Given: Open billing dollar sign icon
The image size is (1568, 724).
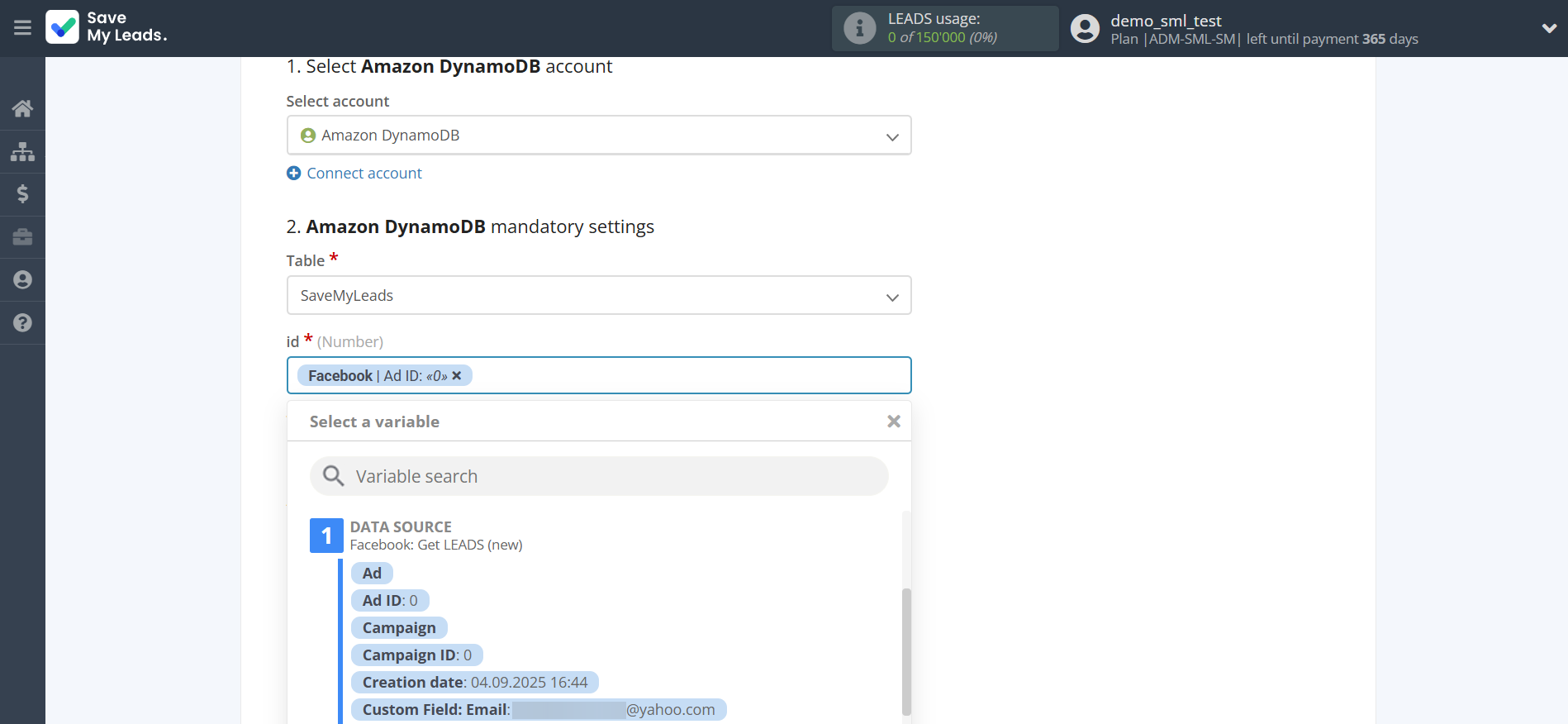Looking at the screenshot, I should click(22, 194).
